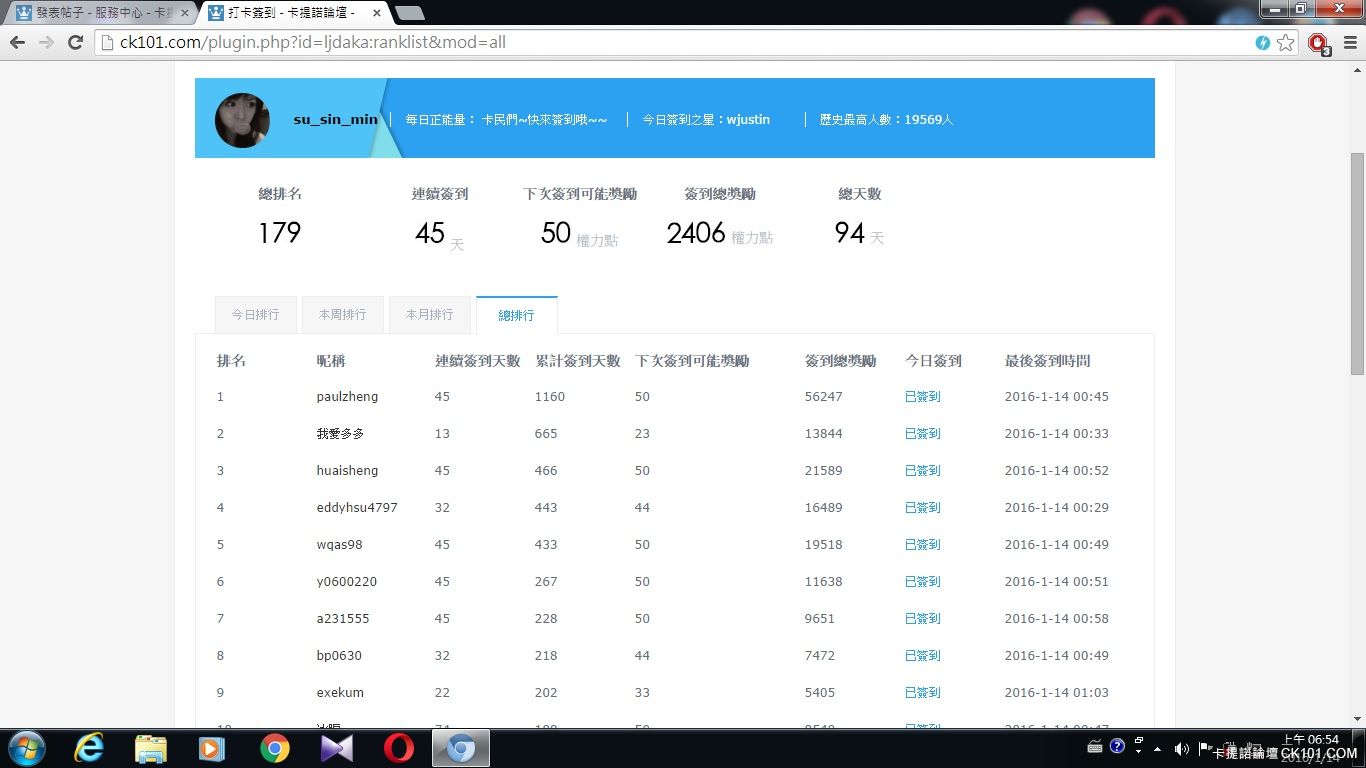1366x768 pixels.
Task: Click the total reward value 56247
Action: pyautogui.click(x=823, y=397)
